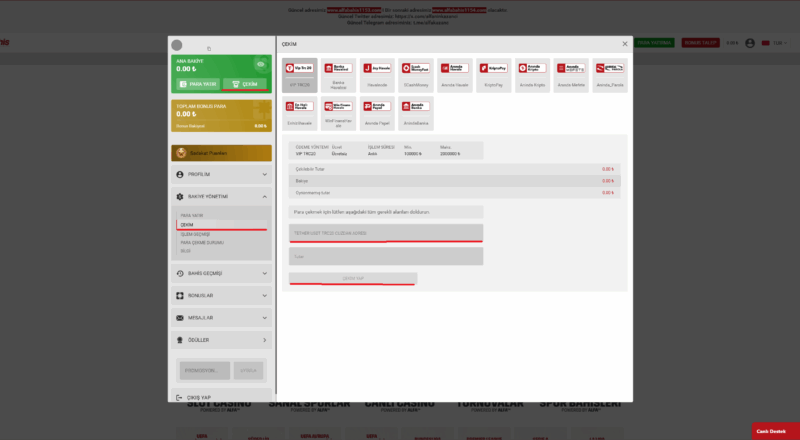Viewport: 800px width, 440px height.
Task: Select the Havalecode withdrawal option
Action: 377,75
